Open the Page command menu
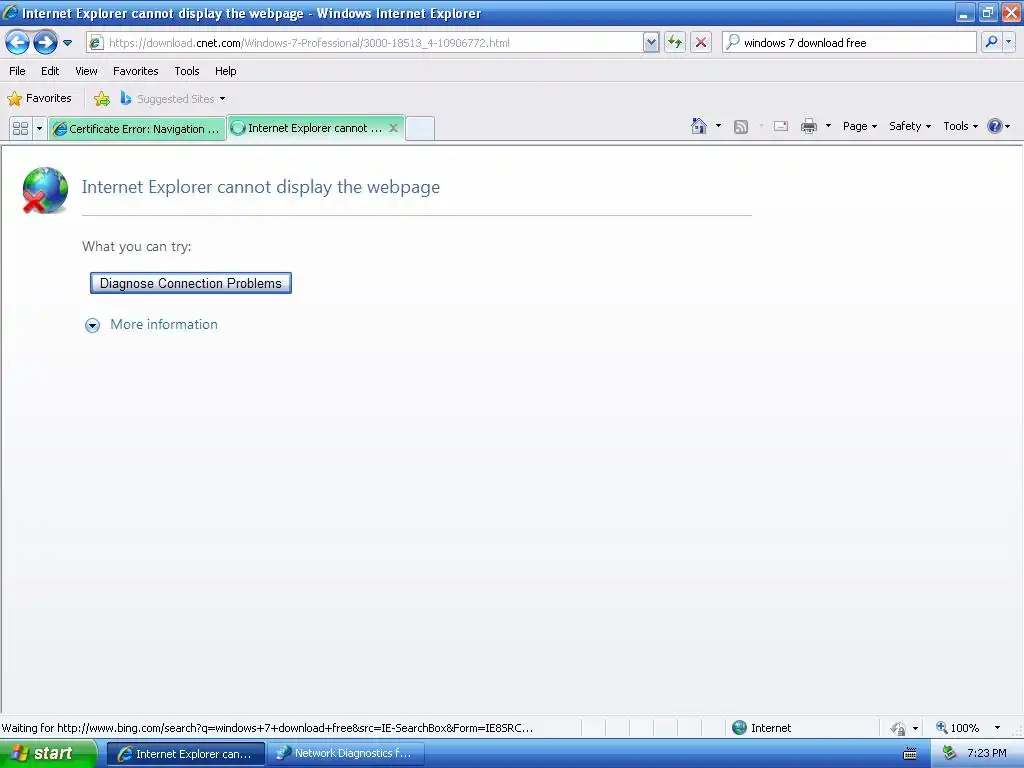 coord(859,126)
